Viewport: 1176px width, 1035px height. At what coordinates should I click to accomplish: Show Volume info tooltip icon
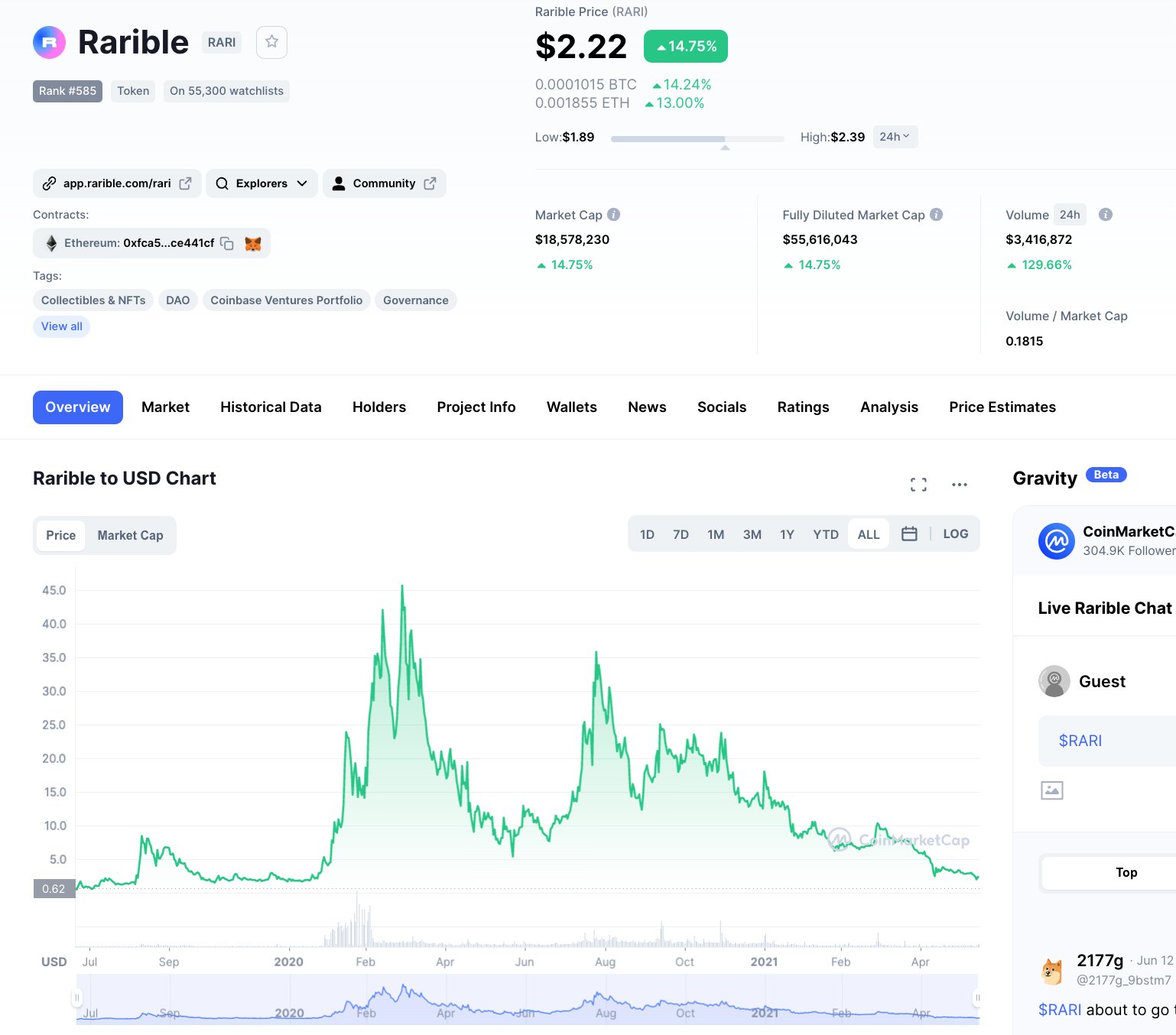1106,215
